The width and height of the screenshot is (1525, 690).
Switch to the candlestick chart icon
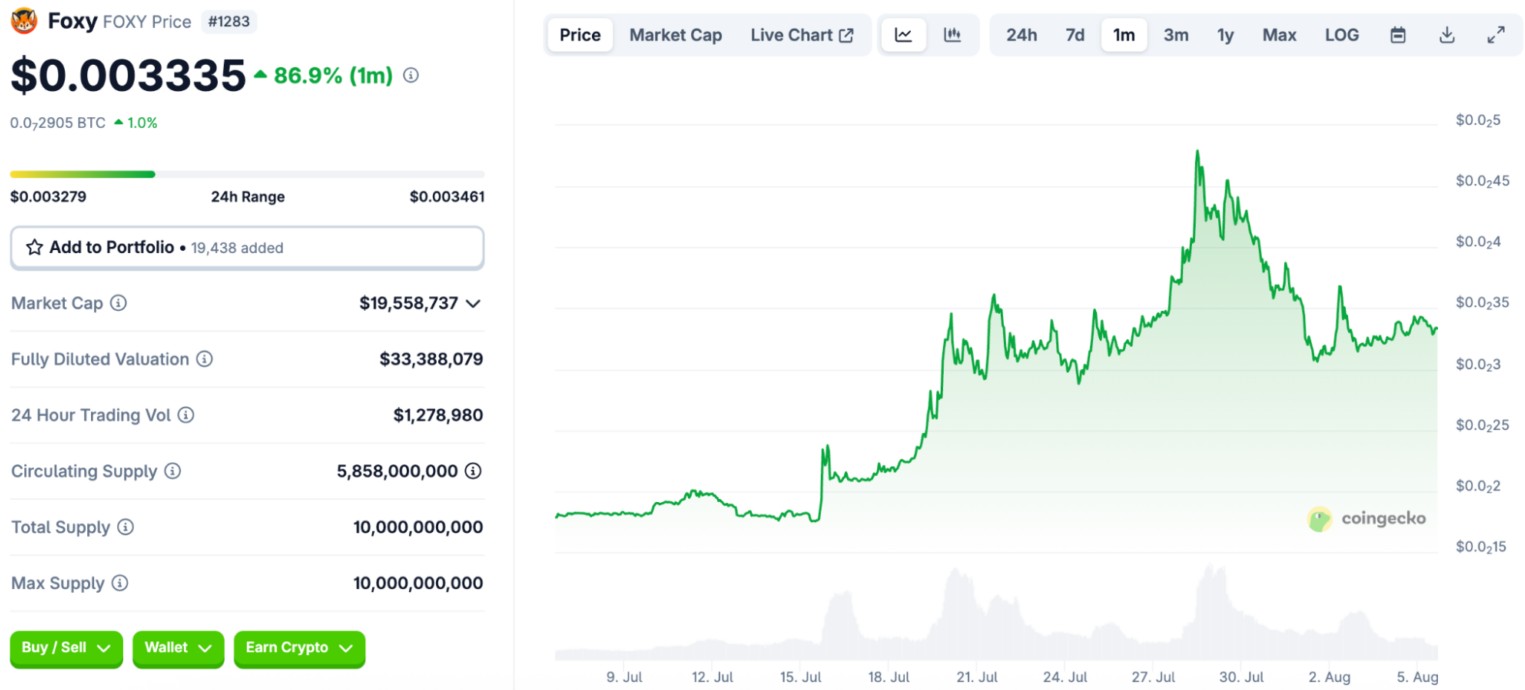pyautogui.click(x=952, y=35)
